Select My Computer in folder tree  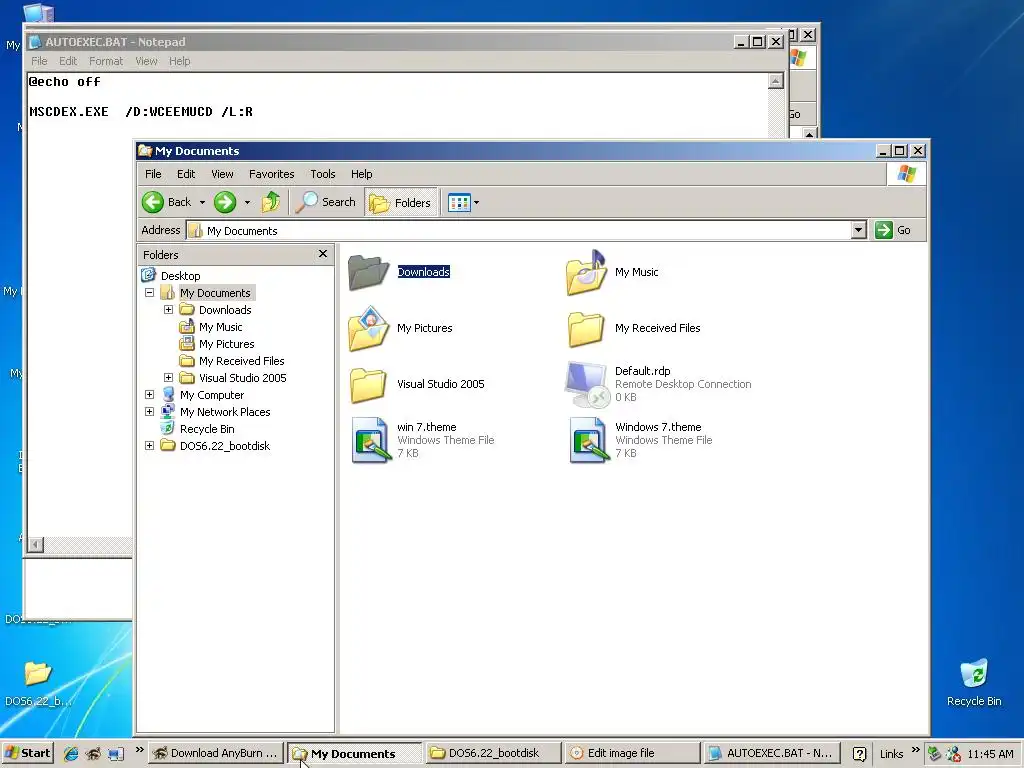(212, 394)
